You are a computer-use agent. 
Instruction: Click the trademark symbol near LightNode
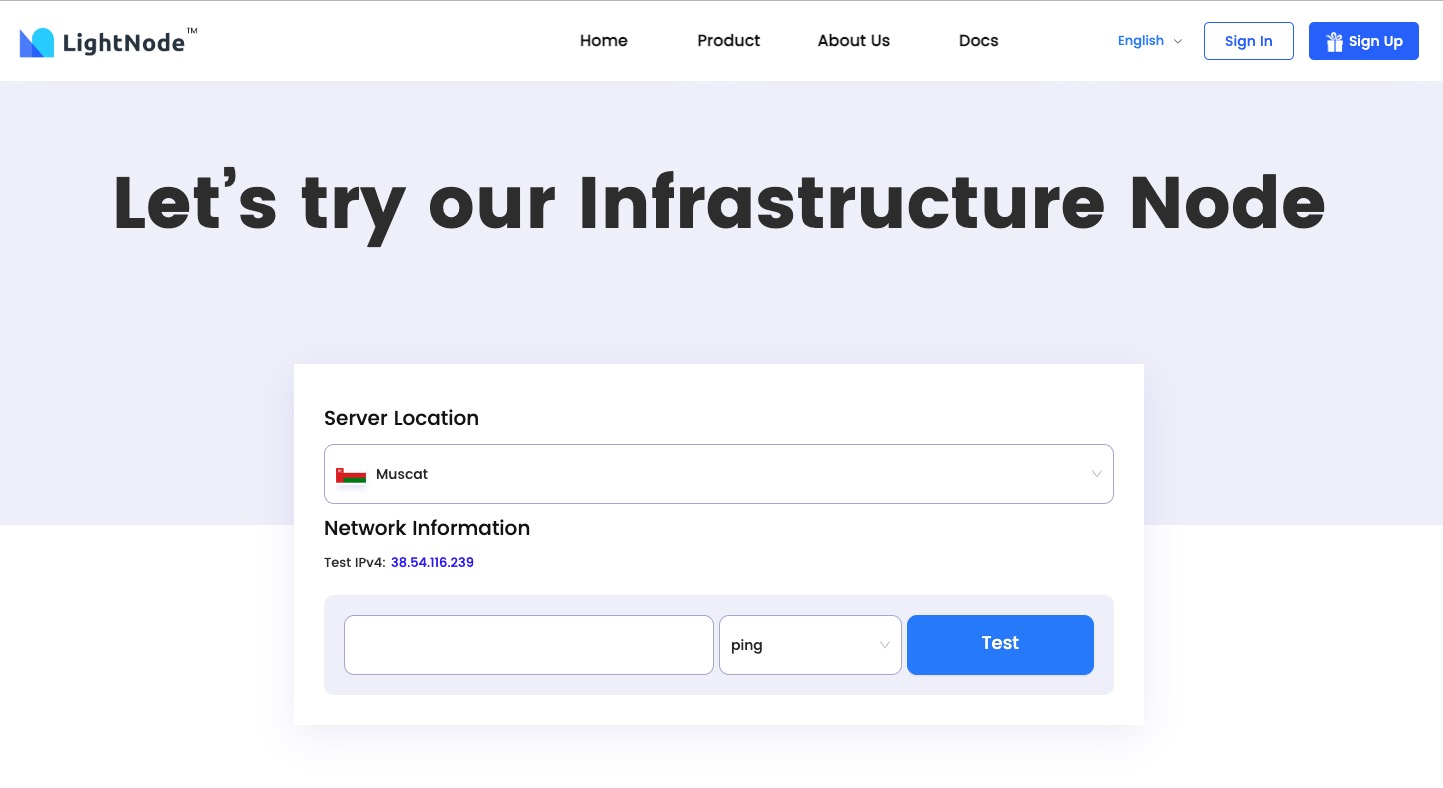click(189, 29)
